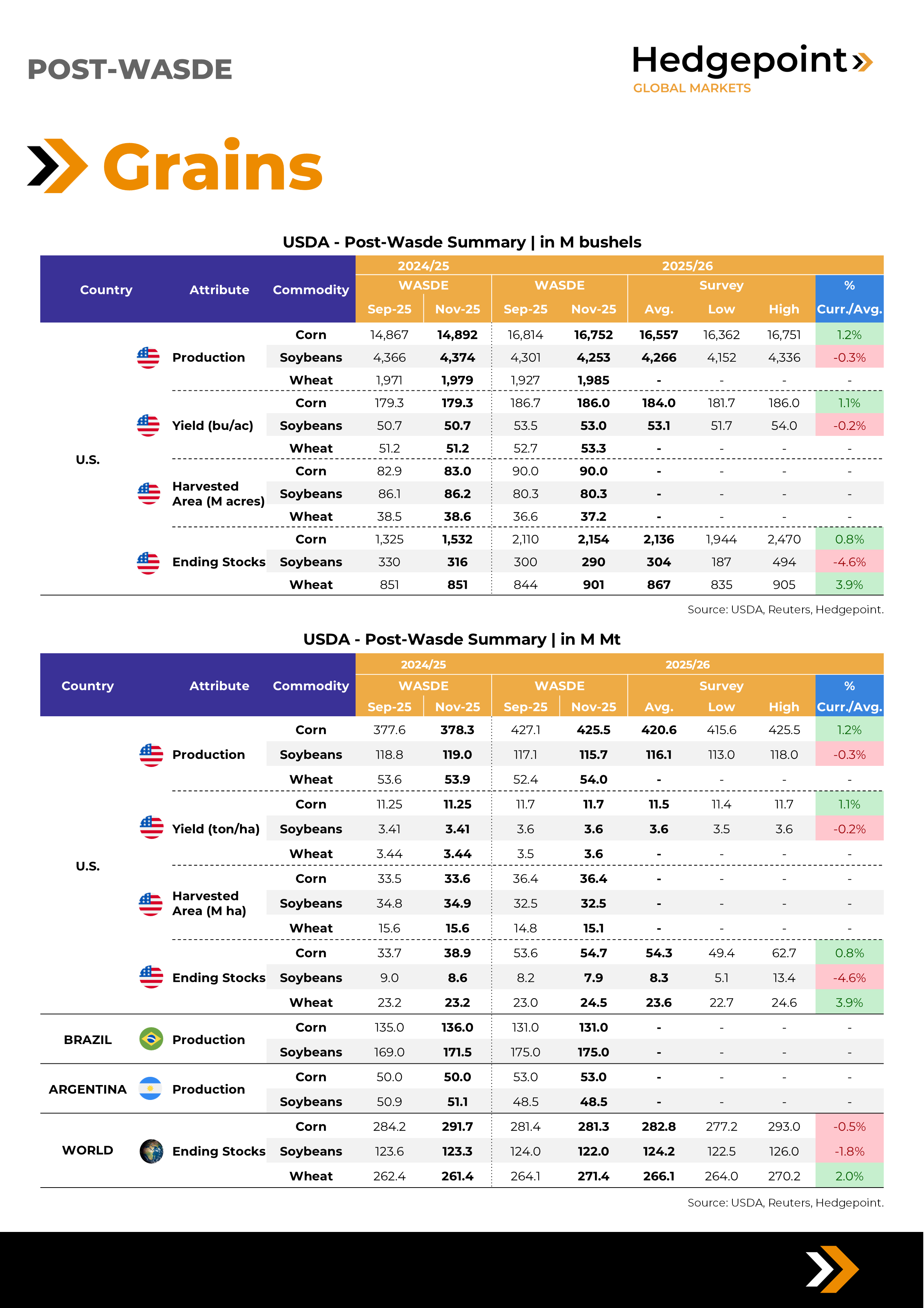This screenshot has height=1308, width=924.
Task: Click the US flag beside Harvested Area (M acres)
Action: (149, 493)
